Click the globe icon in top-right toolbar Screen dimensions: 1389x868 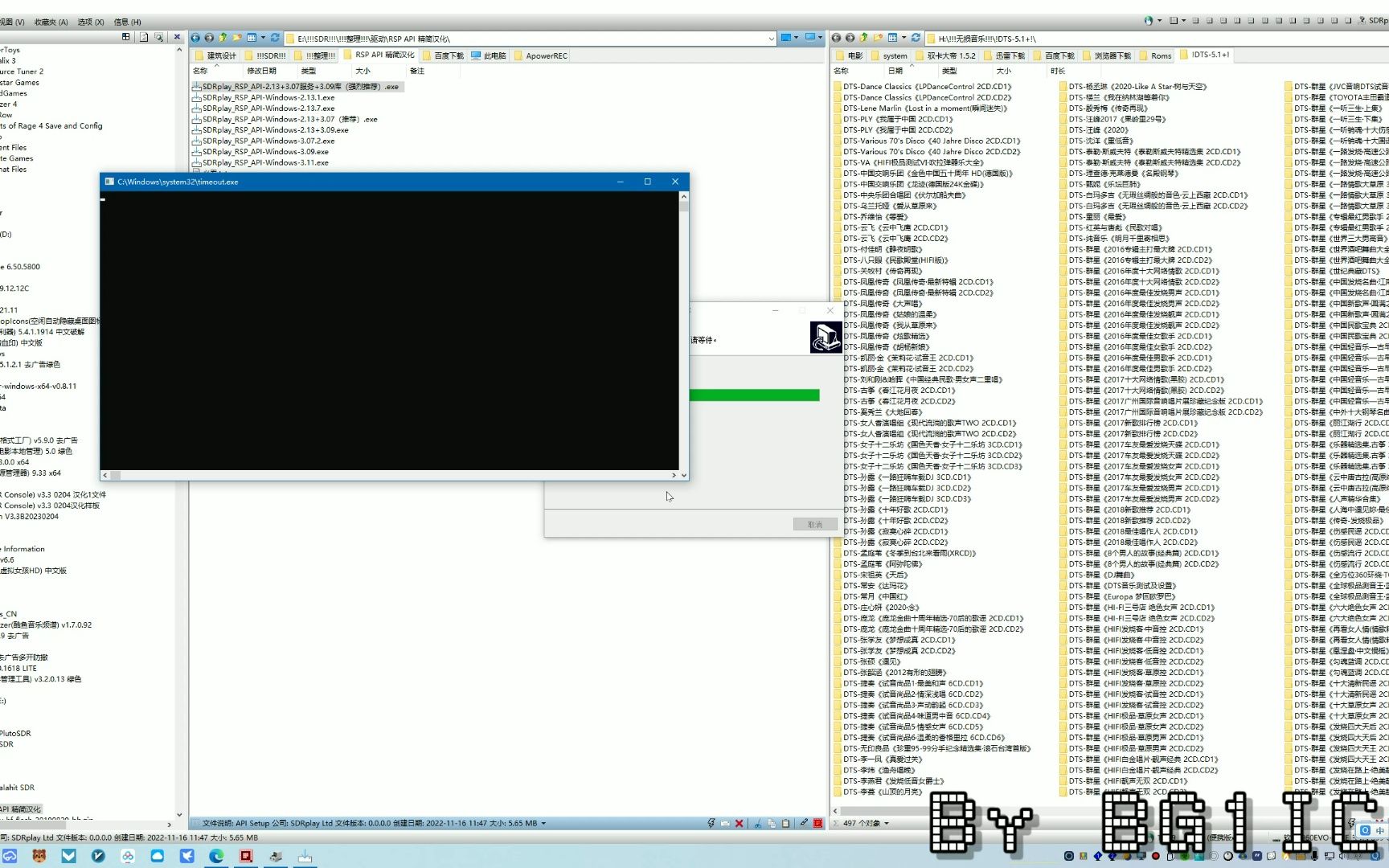1148,21
